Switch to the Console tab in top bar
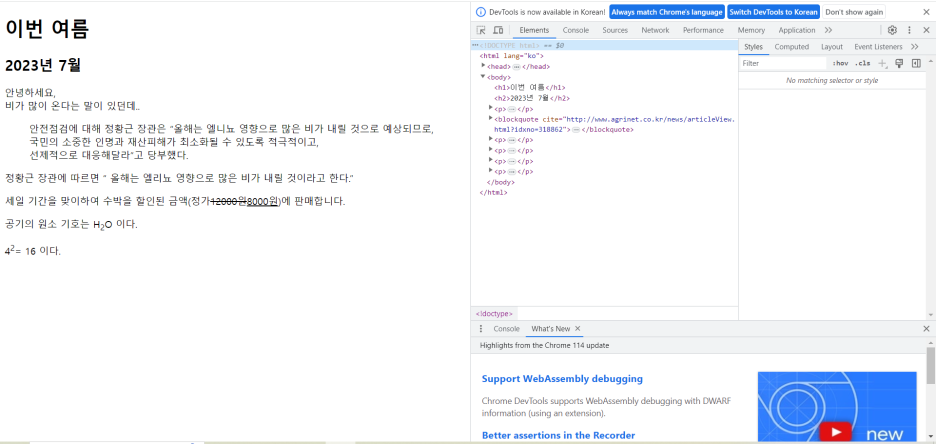Viewport: 936px width, 444px height. (575, 30)
